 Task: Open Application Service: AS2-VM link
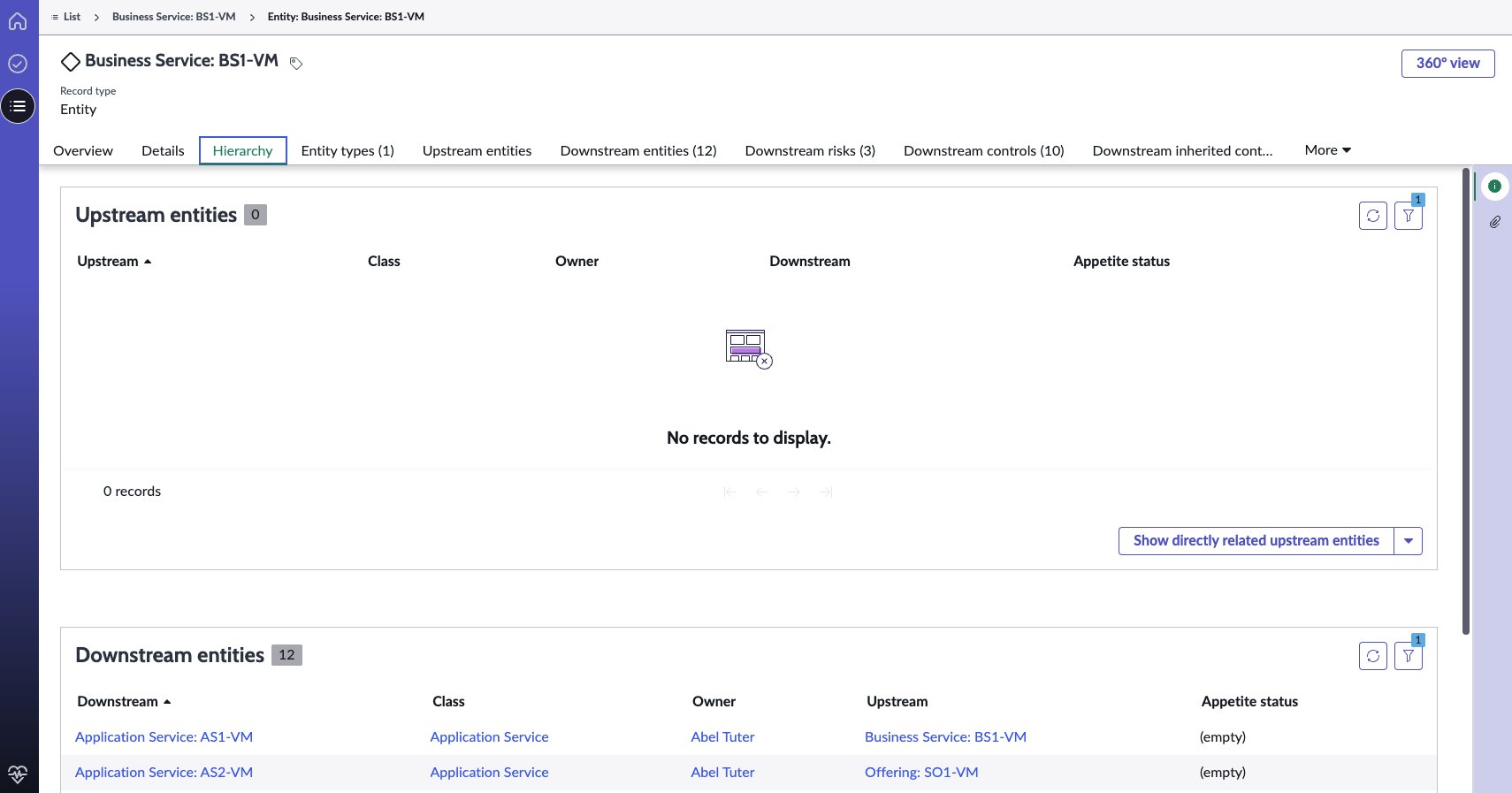164,773
